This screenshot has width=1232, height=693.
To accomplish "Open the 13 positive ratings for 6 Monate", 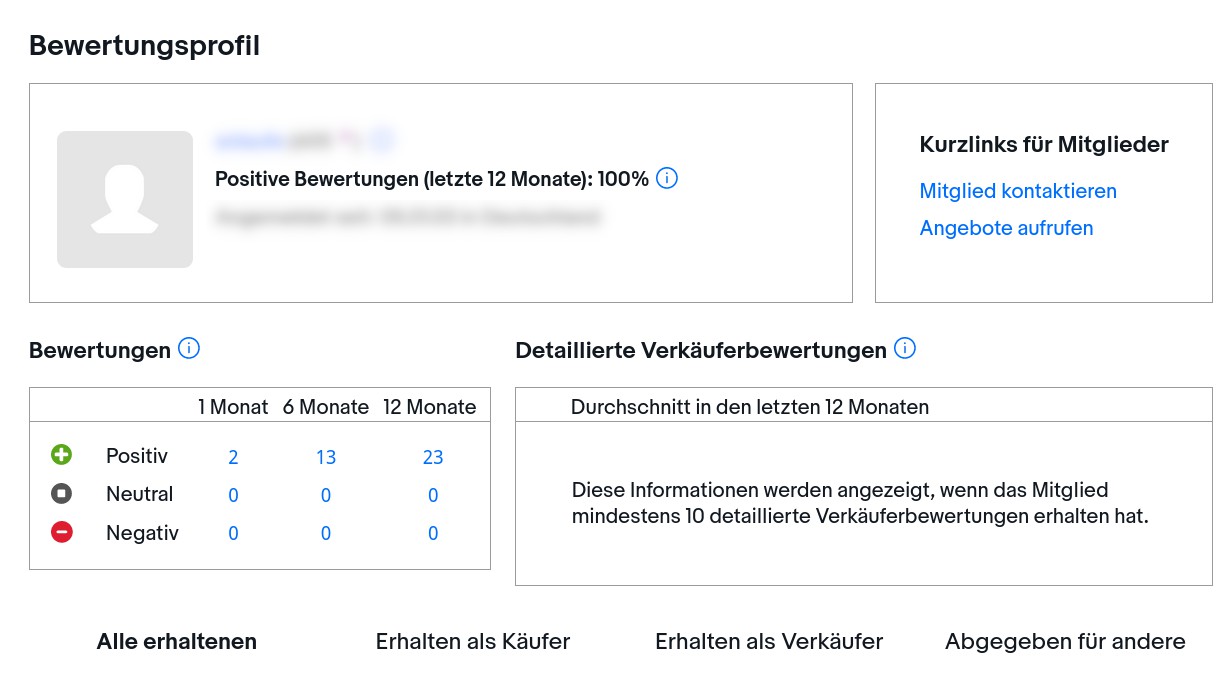I will click(326, 457).
